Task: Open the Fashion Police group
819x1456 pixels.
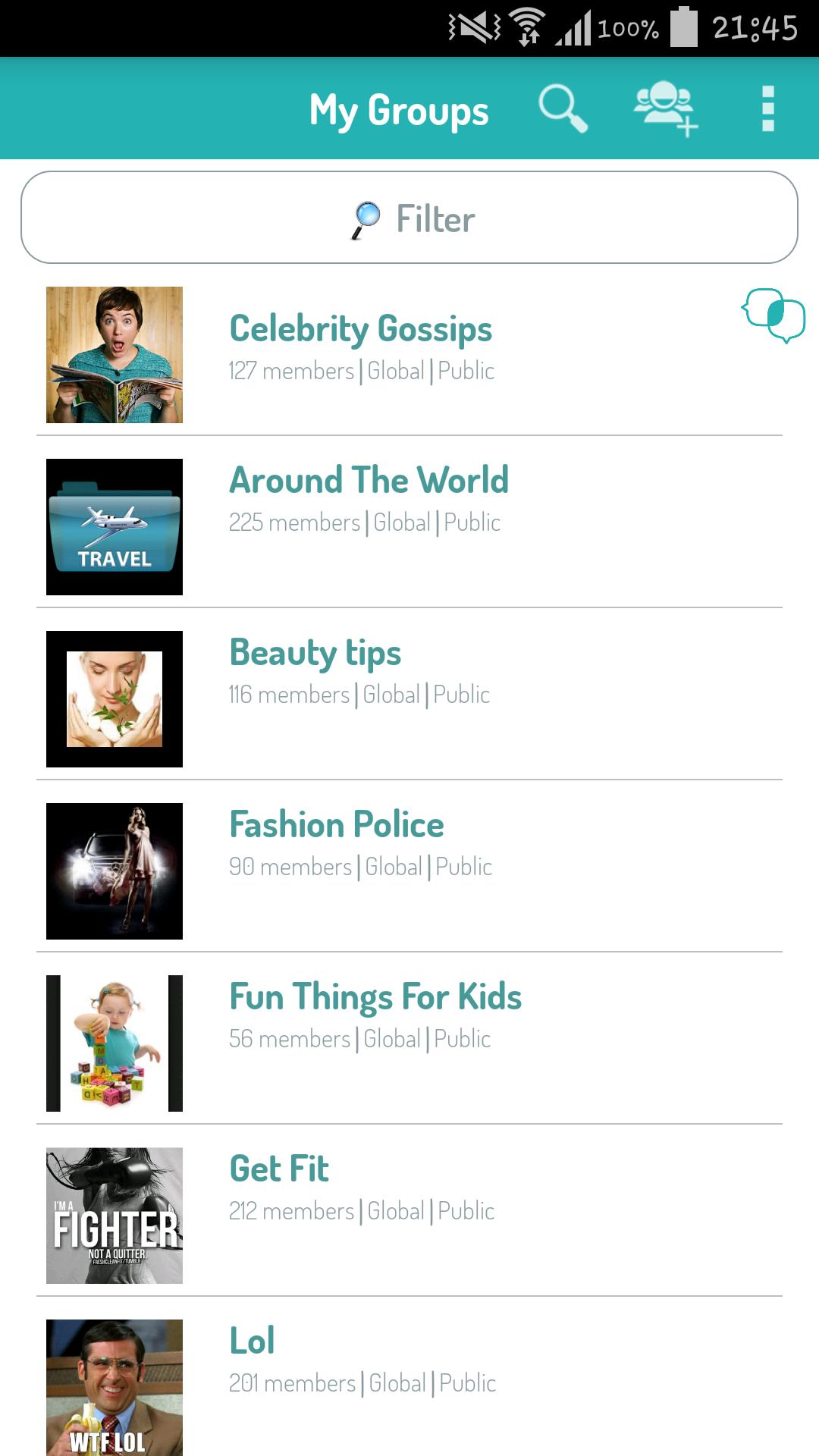Action: [x=337, y=825]
